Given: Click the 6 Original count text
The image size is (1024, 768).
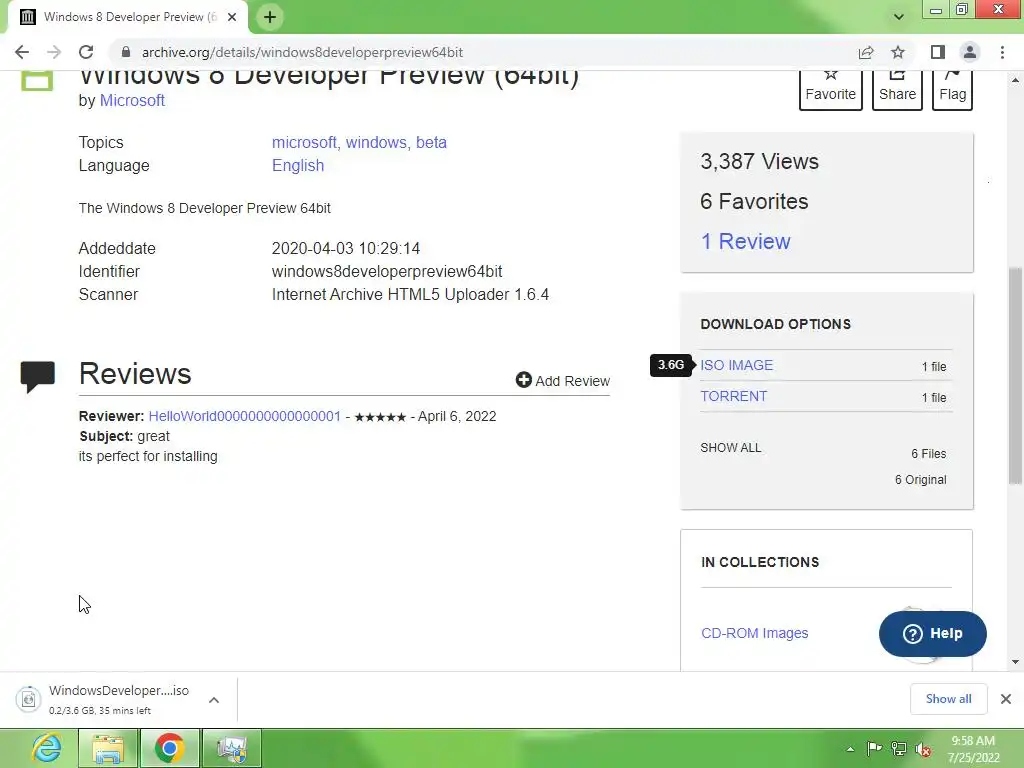Looking at the screenshot, I should pos(921,480).
